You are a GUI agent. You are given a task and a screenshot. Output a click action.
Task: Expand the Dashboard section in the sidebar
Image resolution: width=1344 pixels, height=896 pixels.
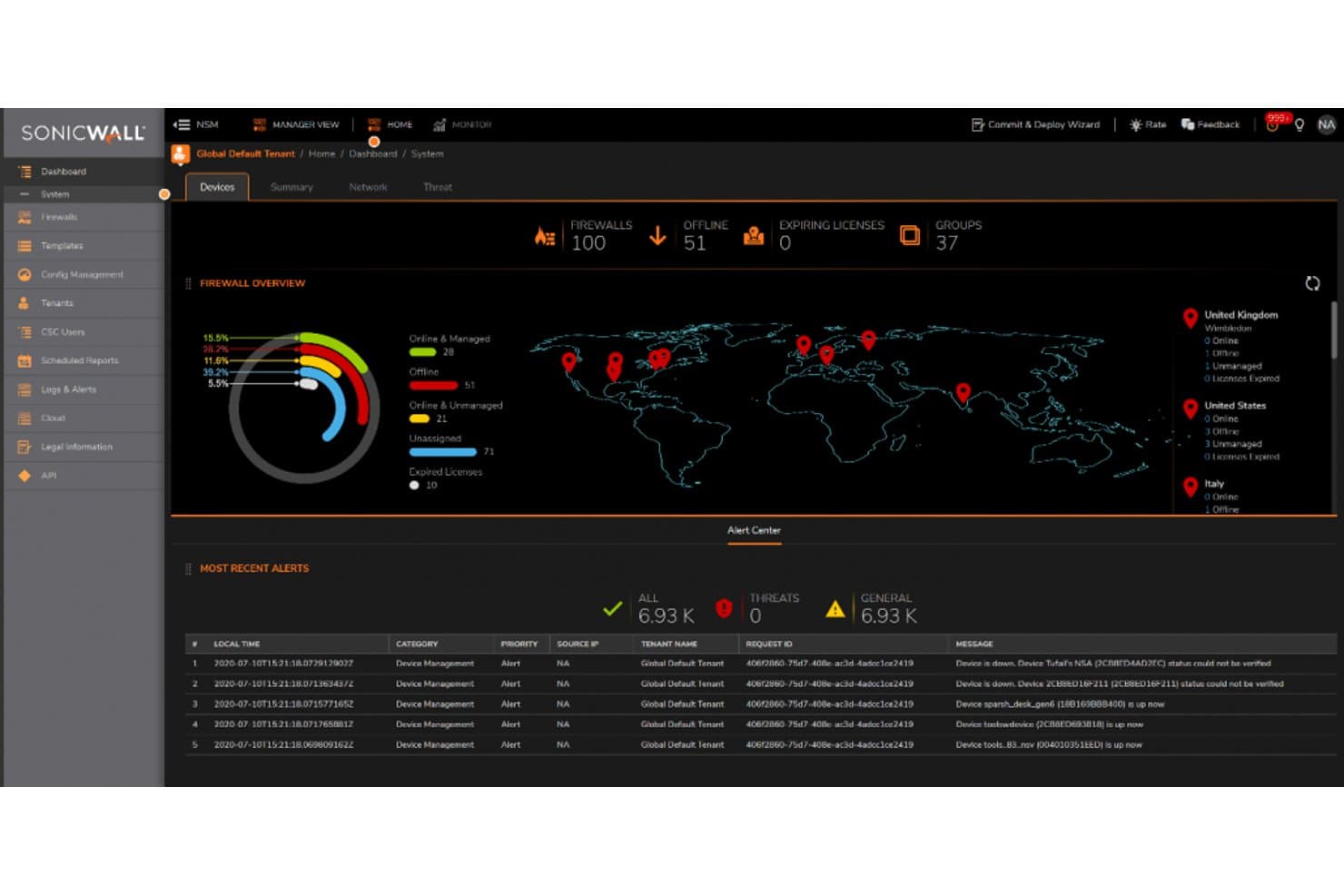(x=84, y=172)
